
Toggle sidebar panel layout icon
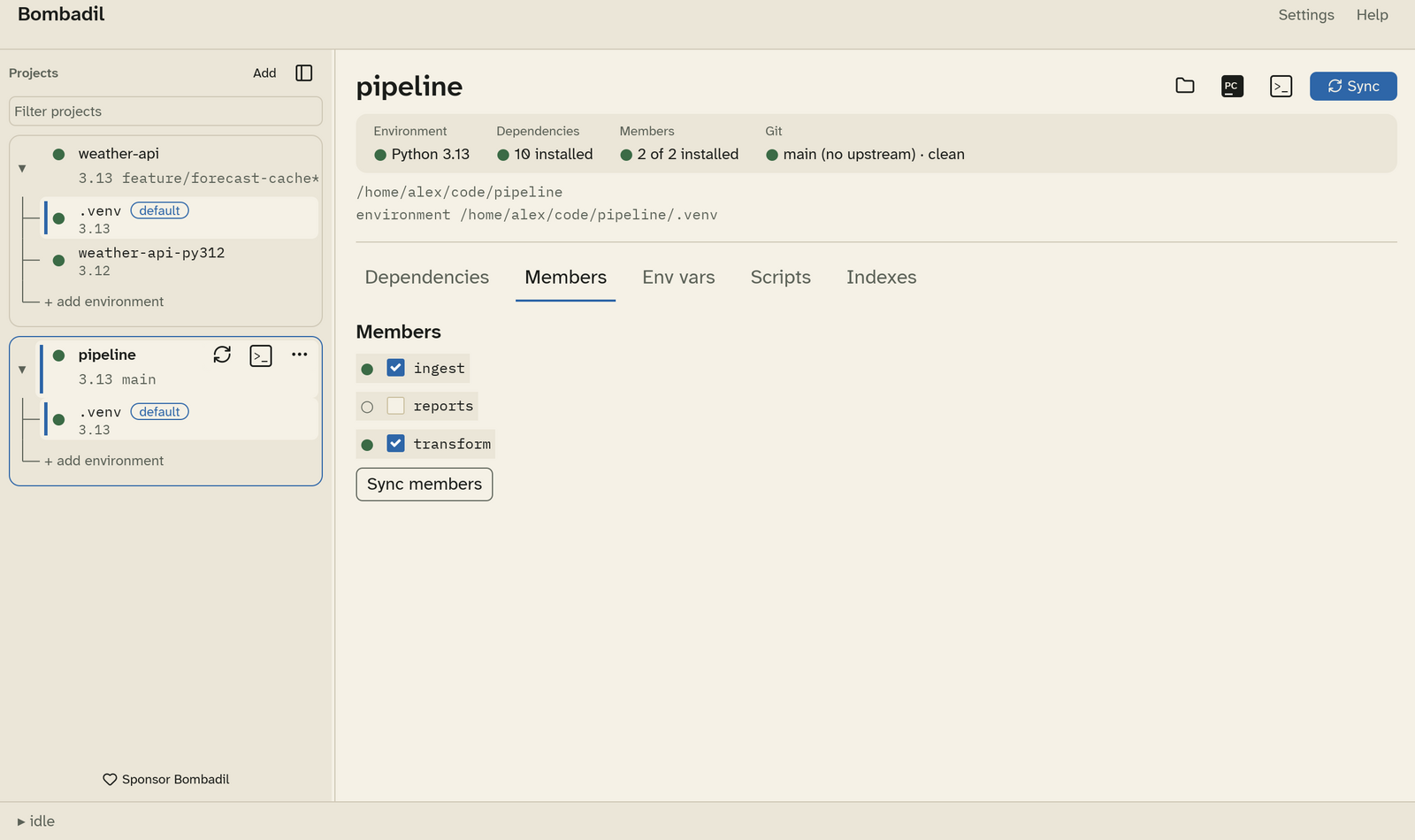point(304,73)
